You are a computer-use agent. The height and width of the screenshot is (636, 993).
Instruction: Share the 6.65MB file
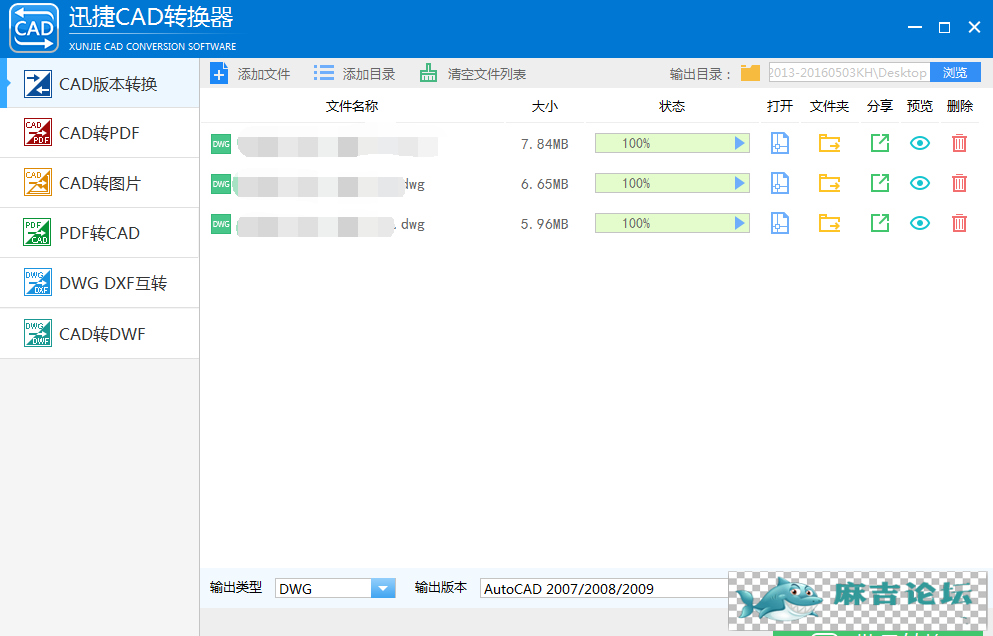(x=880, y=183)
